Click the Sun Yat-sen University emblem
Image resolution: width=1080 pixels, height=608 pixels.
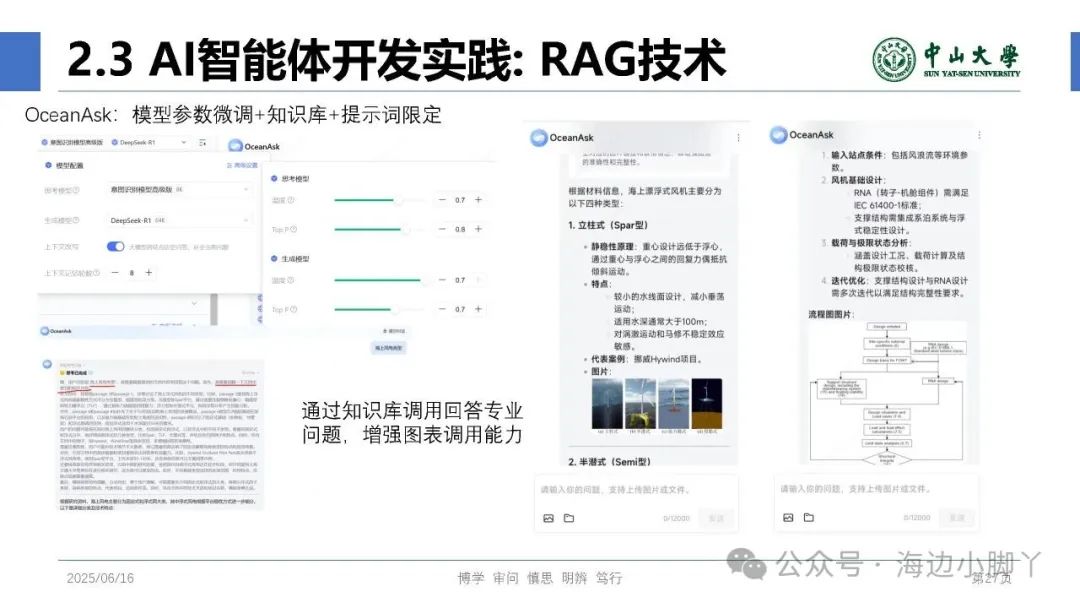tap(894, 60)
